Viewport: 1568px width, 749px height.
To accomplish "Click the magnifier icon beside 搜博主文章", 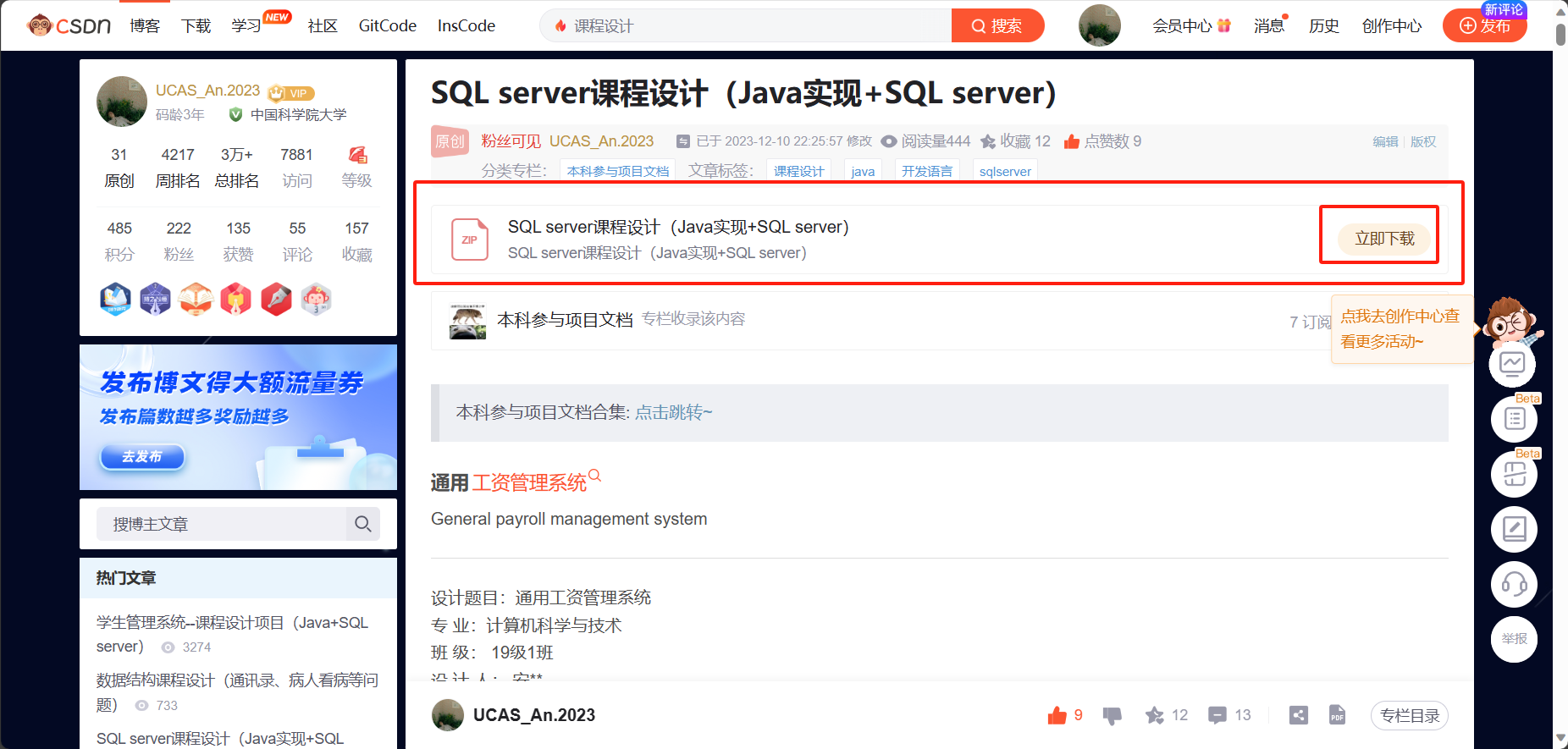I will [x=363, y=524].
